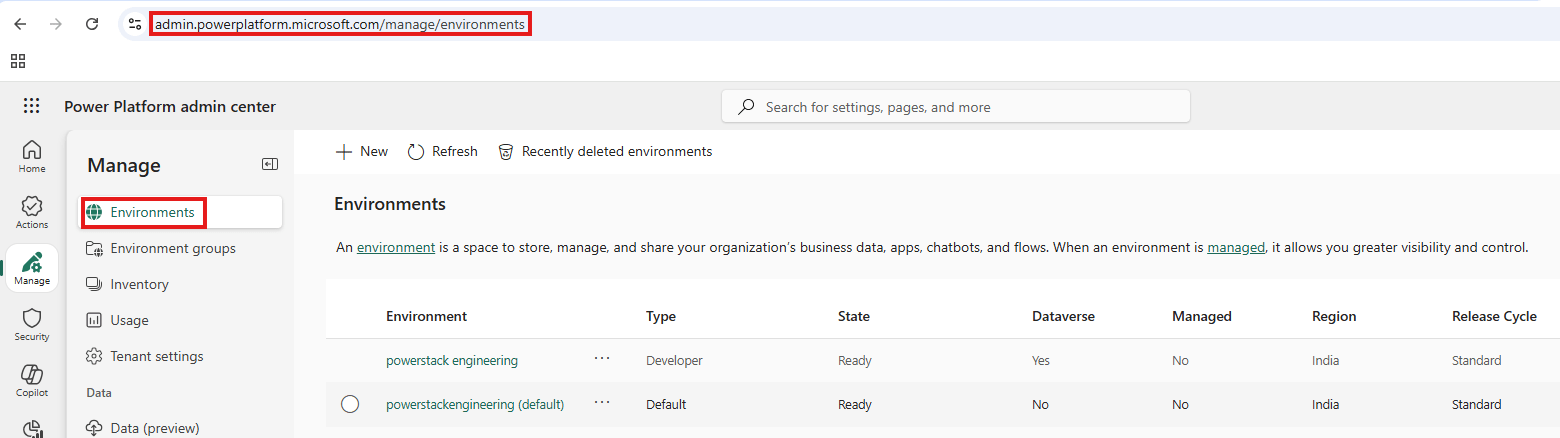This screenshot has width=1560, height=438.
Task: Click the recycle bin icon for deleted environments
Action: pos(506,151)
